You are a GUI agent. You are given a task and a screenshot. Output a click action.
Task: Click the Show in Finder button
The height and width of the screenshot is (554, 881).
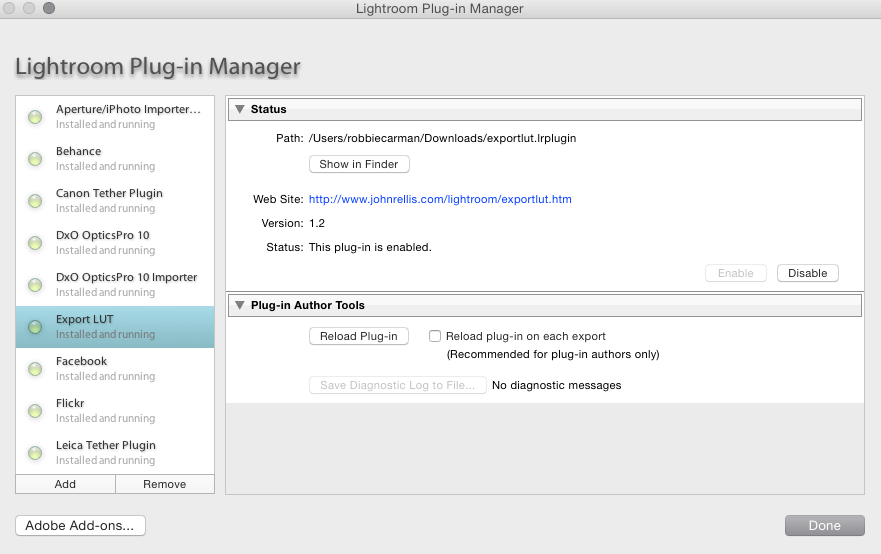[359, 164]
